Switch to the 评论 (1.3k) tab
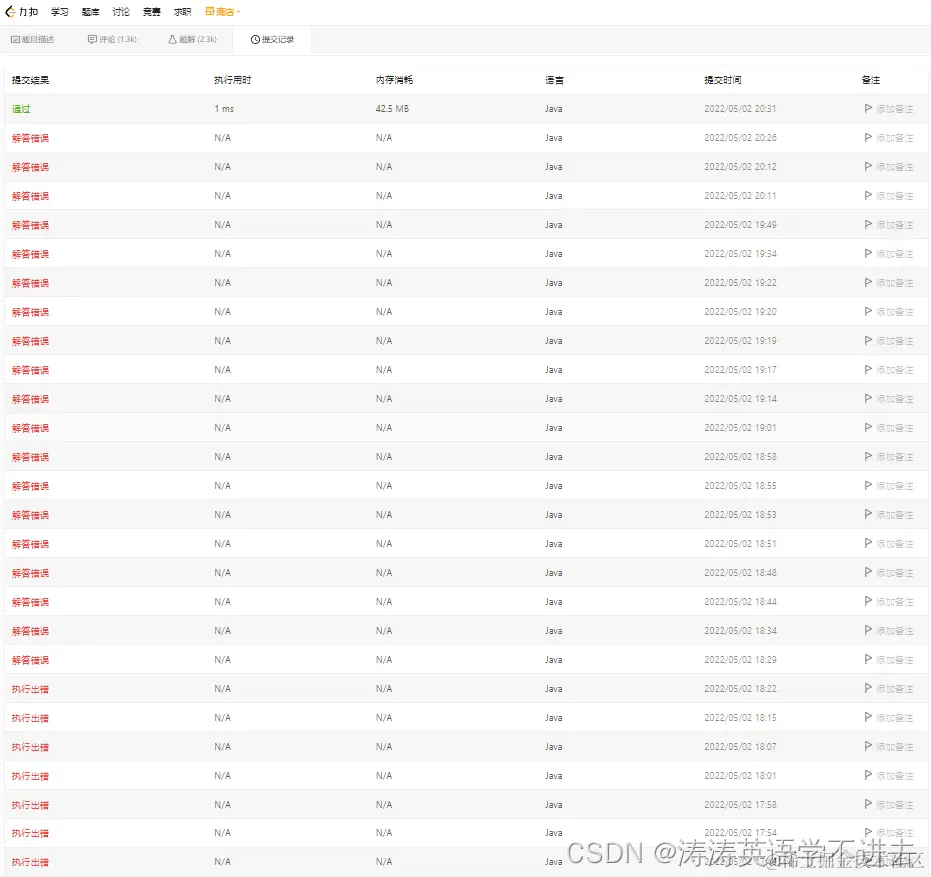Screen dimensions: 931x877 point(112,39)
